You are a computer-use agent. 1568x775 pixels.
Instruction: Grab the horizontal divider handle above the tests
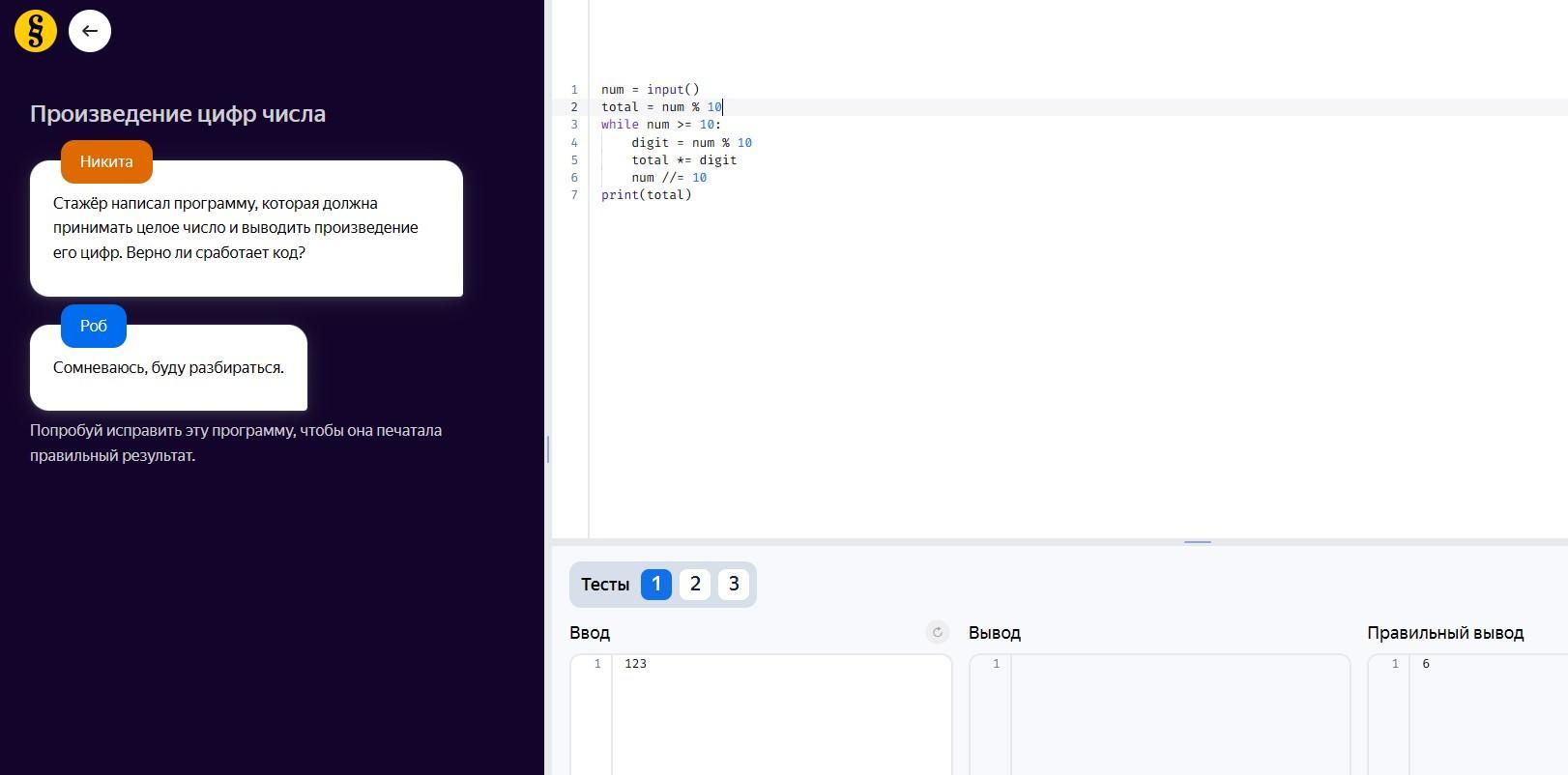click(x=1197, y=542)
